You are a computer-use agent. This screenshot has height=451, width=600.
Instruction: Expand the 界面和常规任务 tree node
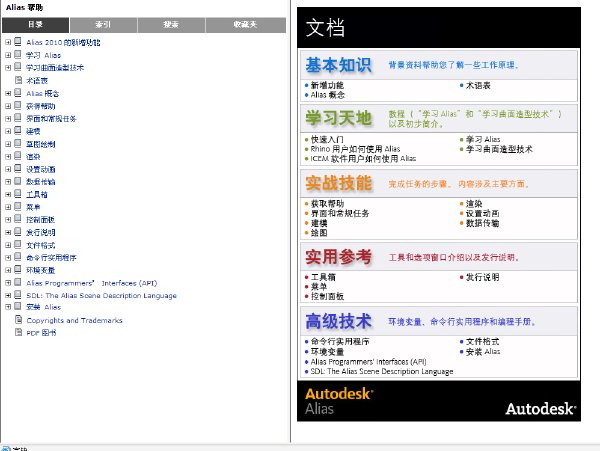click(x=8, y=119)
